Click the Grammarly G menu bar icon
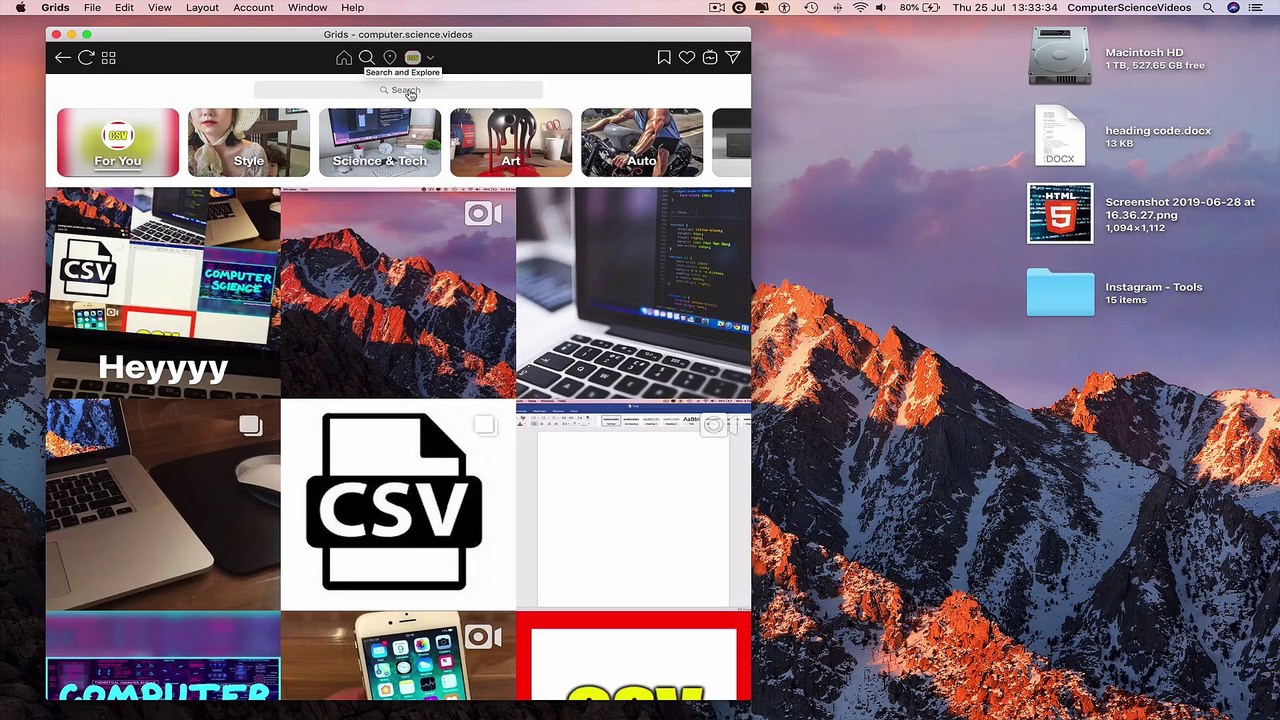 pyautogui.click(x=739, y=8)
